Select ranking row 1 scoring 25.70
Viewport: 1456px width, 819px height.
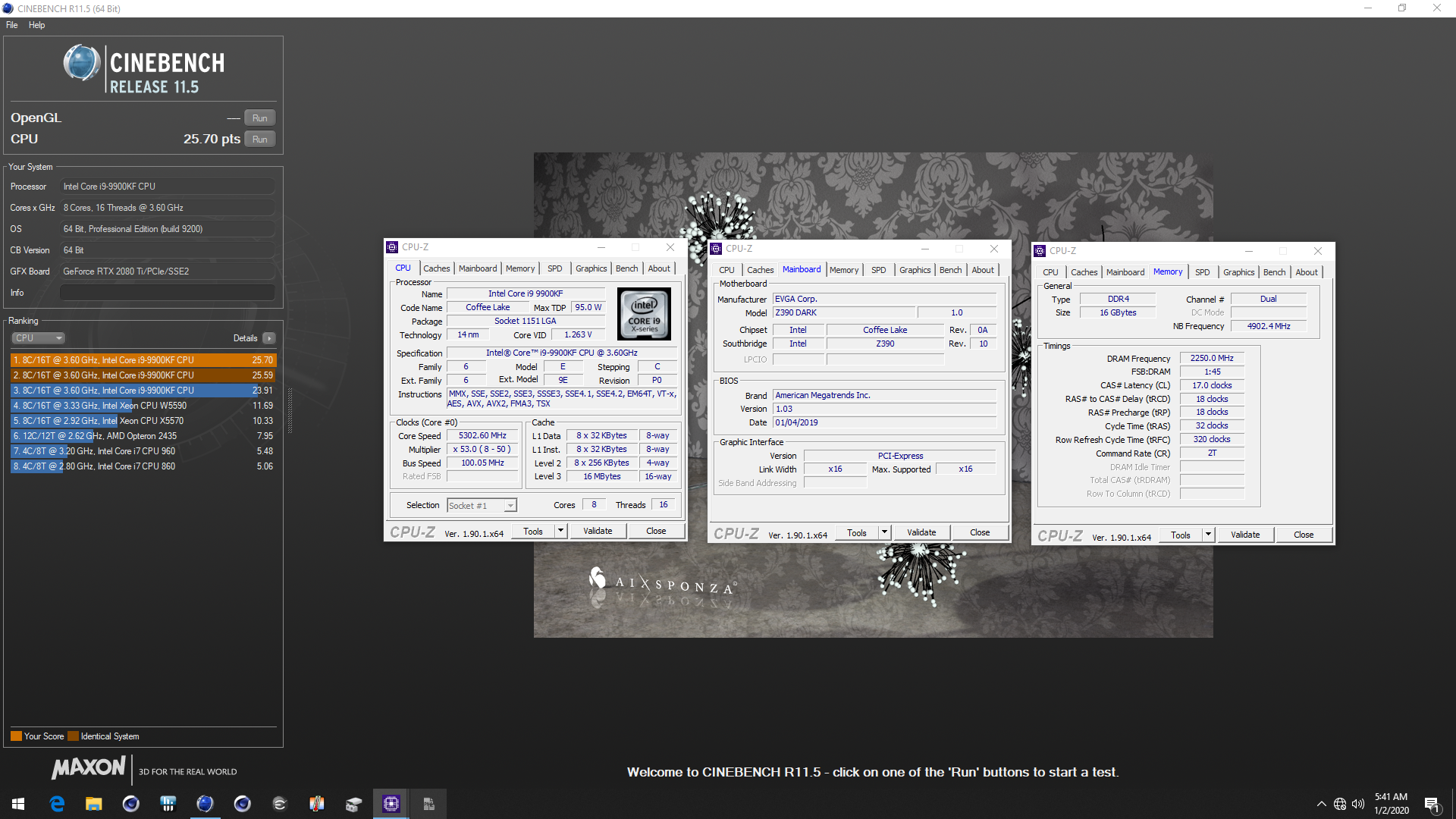(x=143, y=360)
